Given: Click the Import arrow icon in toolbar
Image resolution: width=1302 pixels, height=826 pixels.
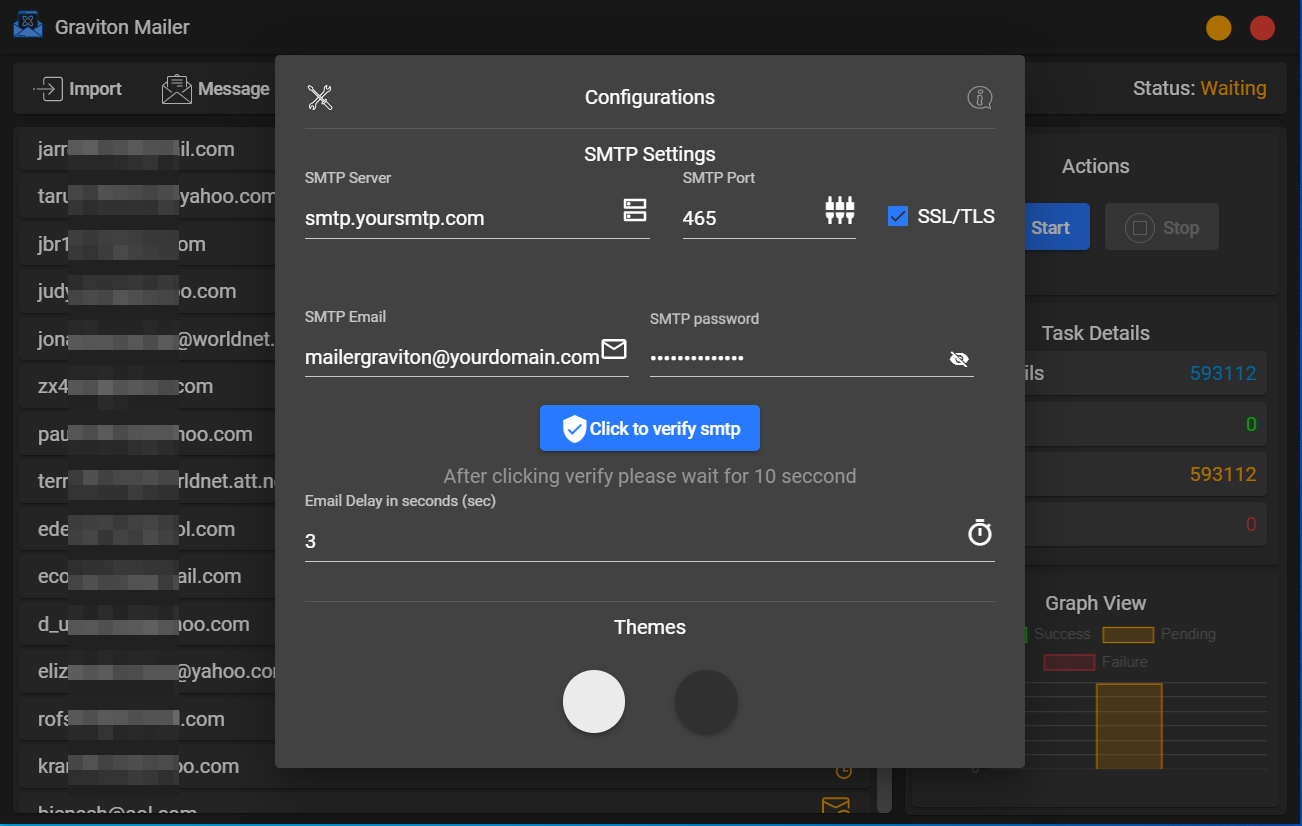Looking at the screenshot, I should 47,89.
